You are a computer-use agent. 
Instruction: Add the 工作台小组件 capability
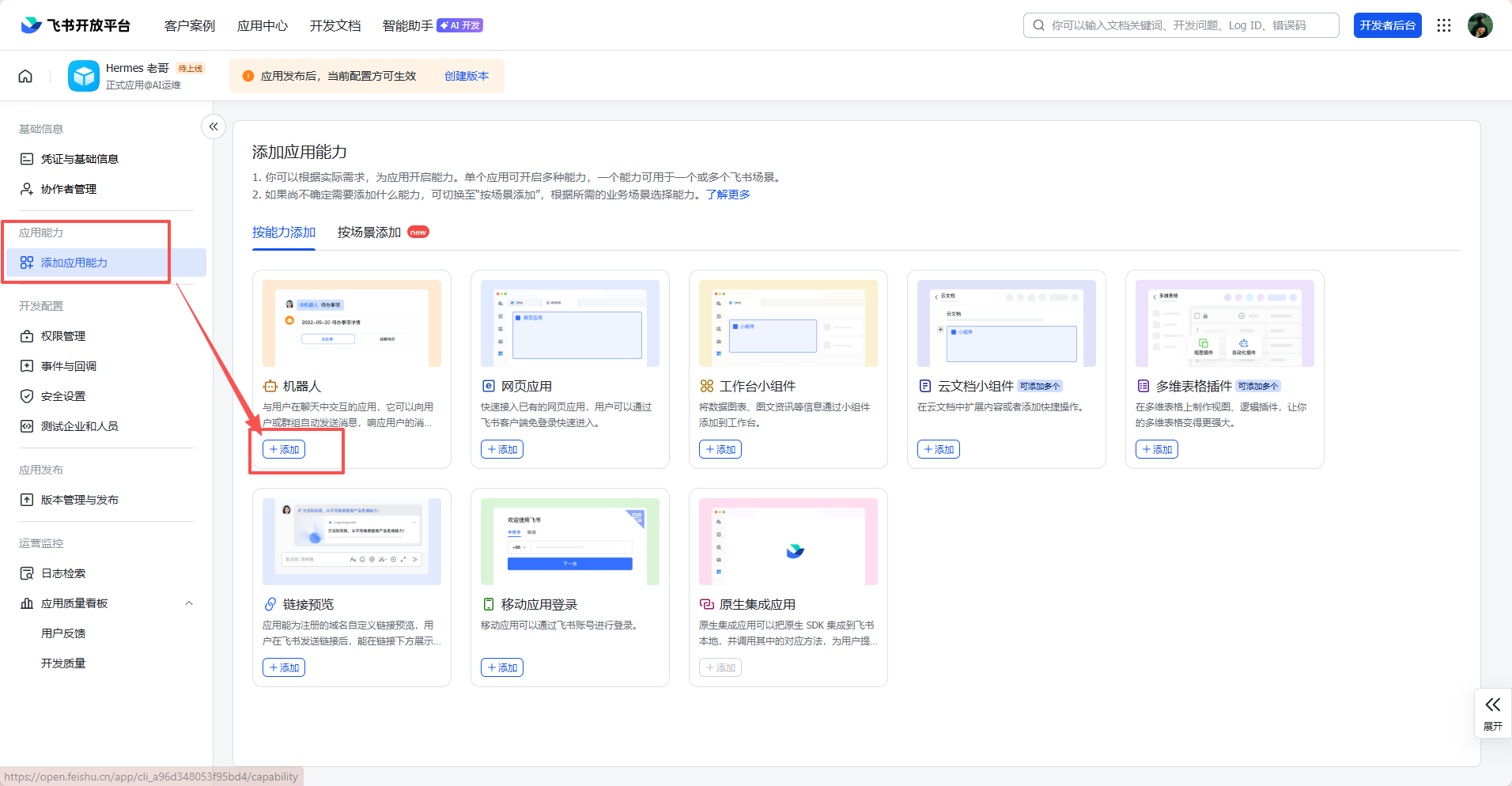(x=720, y=449)
